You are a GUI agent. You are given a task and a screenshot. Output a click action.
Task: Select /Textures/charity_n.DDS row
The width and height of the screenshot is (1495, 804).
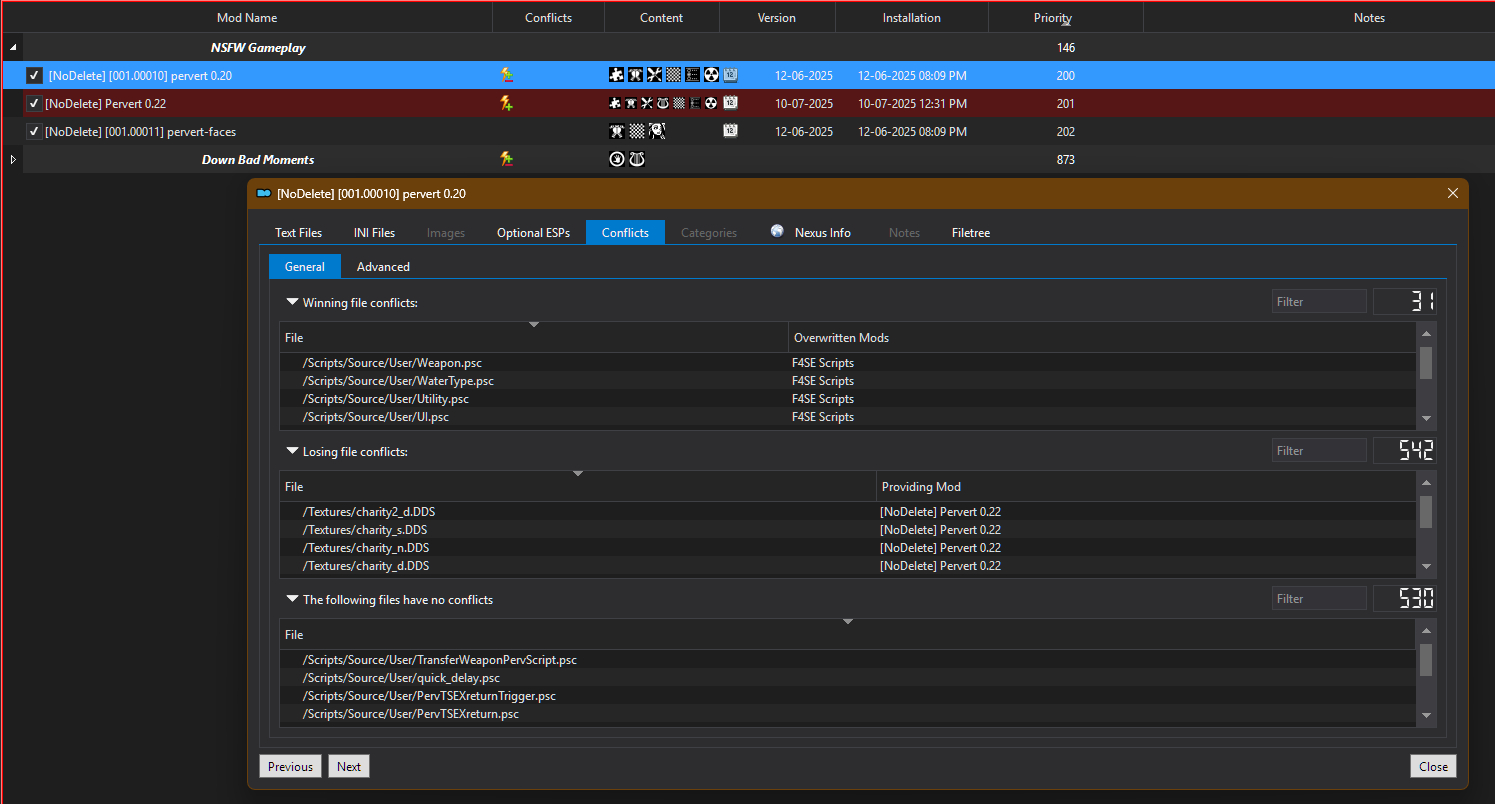coord(848,548)
